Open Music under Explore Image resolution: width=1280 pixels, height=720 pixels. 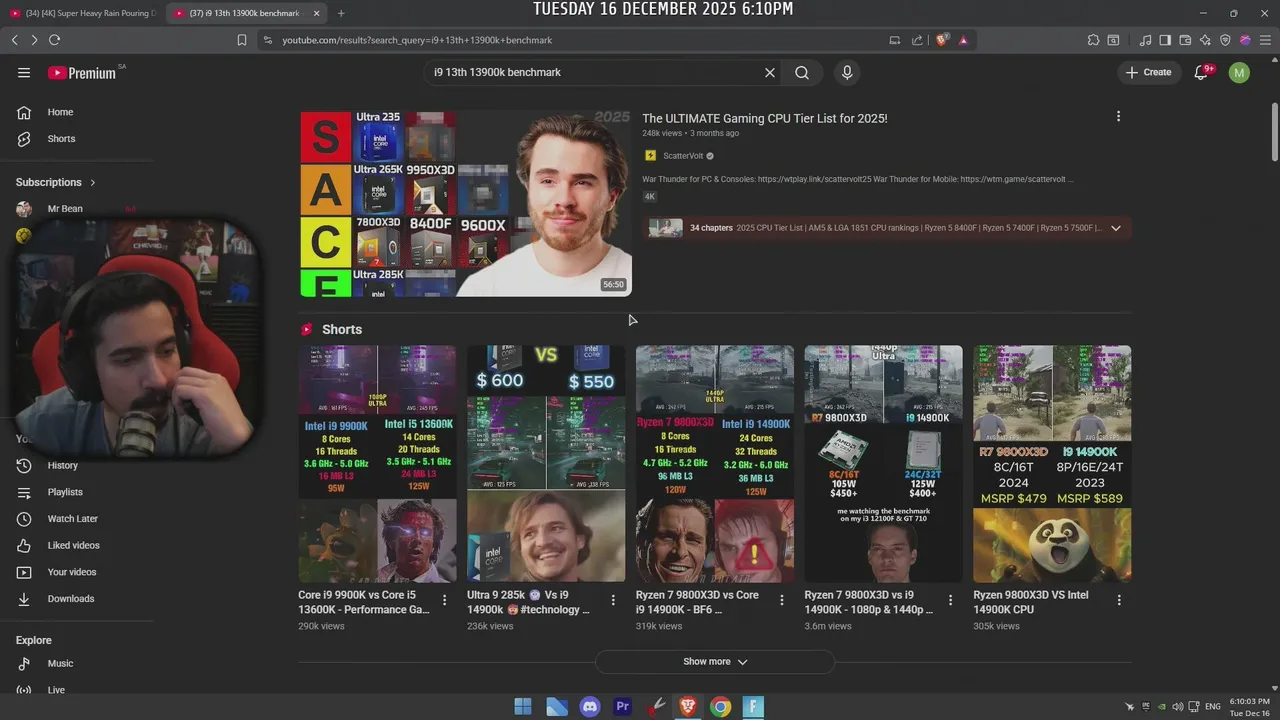pos(60,663)
